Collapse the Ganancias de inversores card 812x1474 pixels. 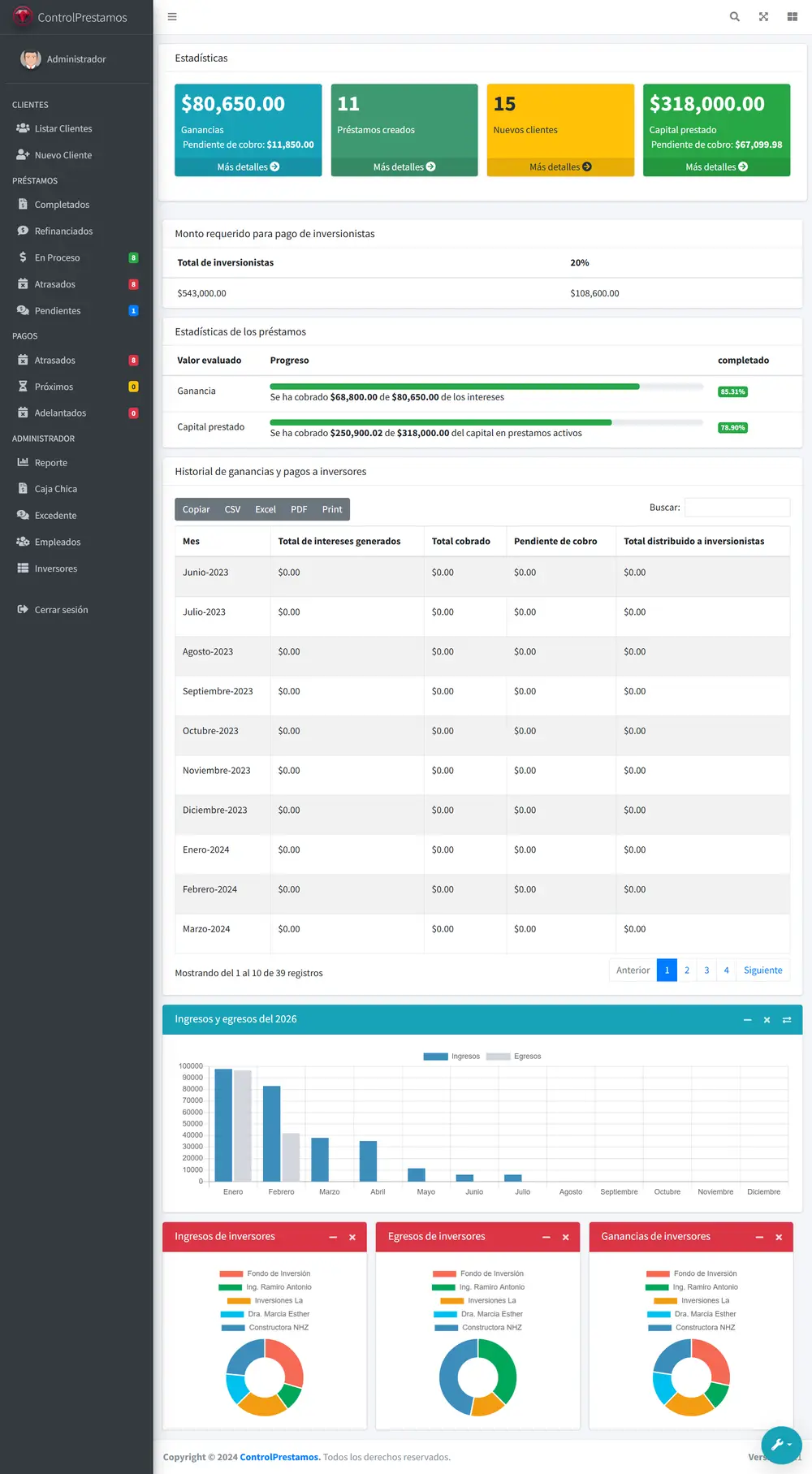click(759, 1237)
